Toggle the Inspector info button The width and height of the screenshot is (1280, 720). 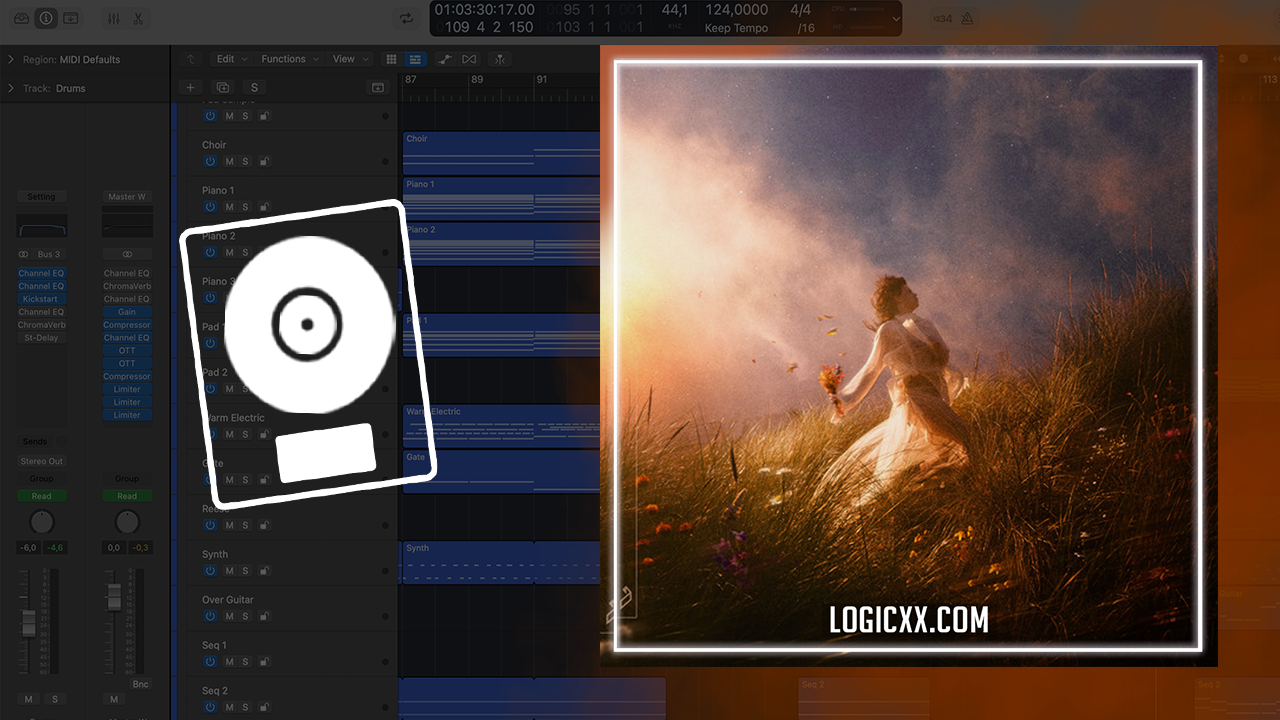point(46,18)
